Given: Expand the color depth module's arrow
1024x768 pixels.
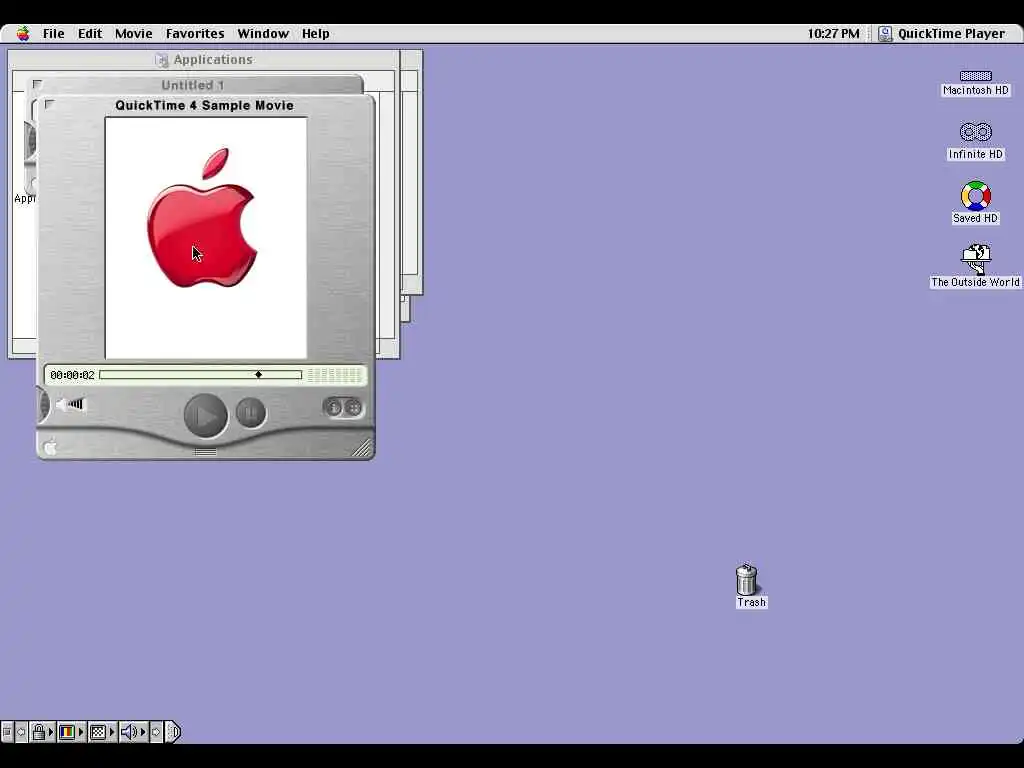Looking at the screenshot, I should tap(81, 732).
